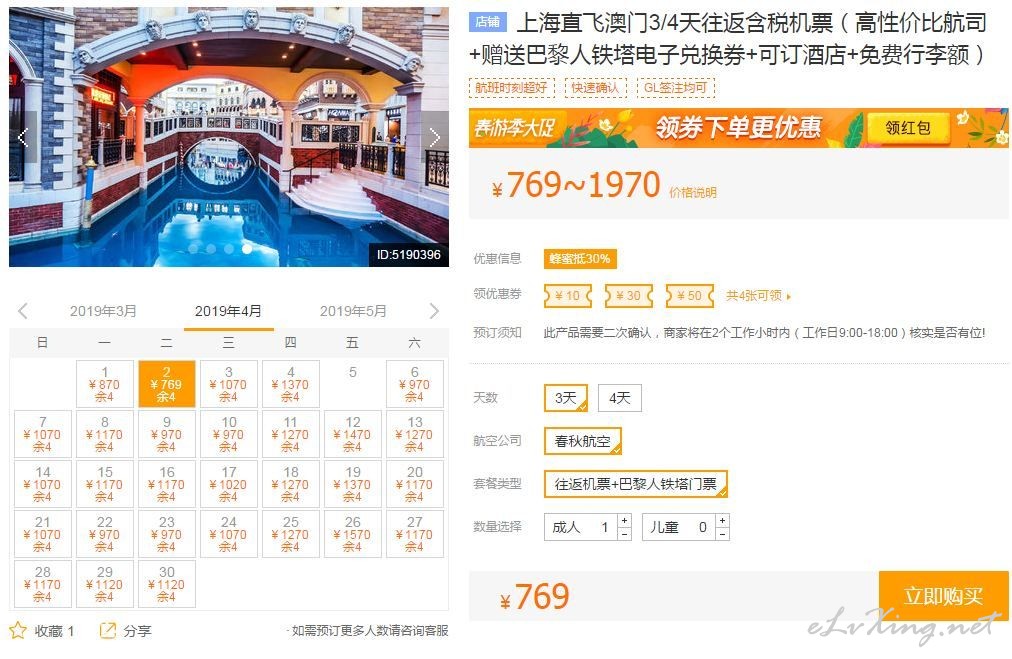Image resolution: width=1012 pixels, height=659 pixels.
Task: Choose 春秋航空 airline option
Action: coord(583,441)
